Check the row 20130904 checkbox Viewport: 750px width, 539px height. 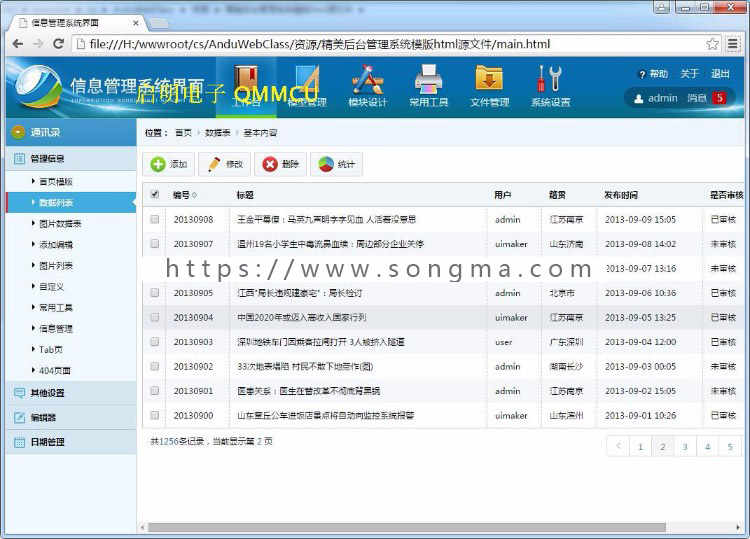(154, 317)
